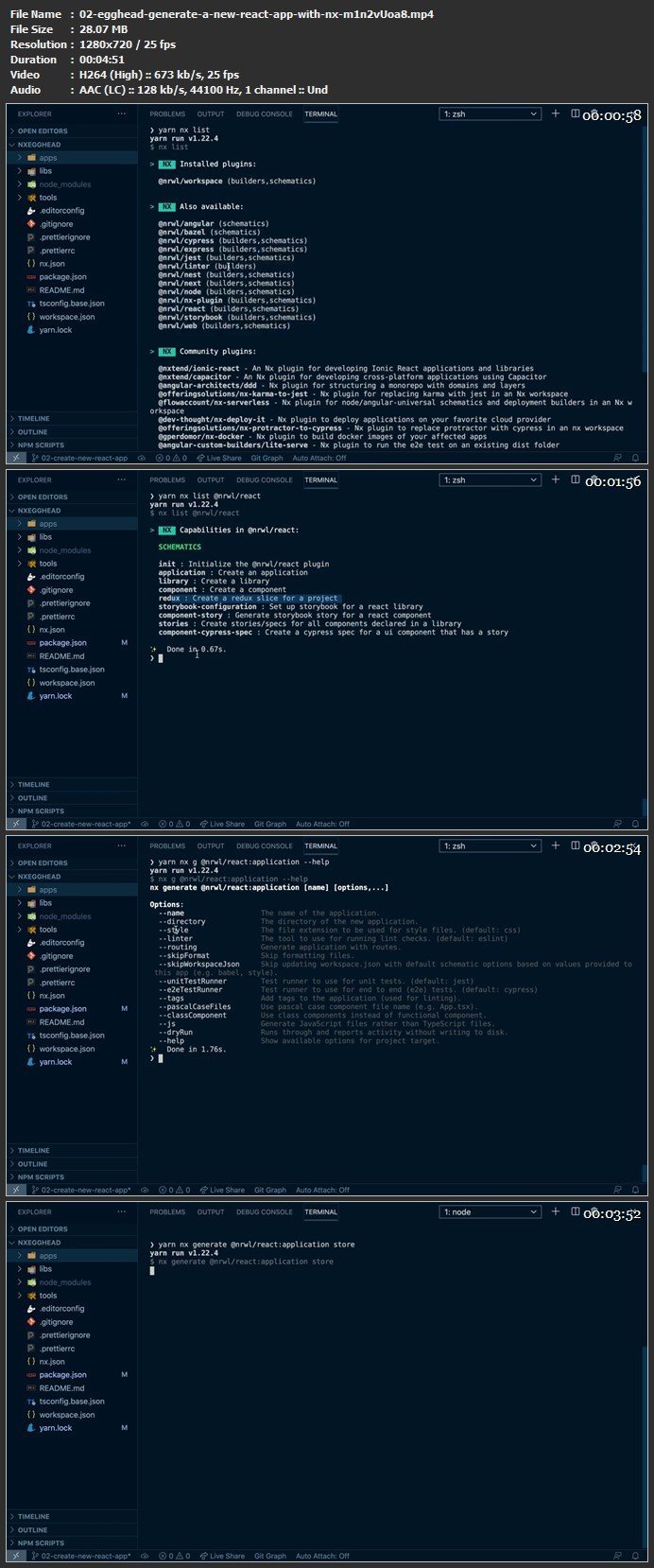654x1568 pixels.
Task: Click the .editorconfig file icon in 00:00:58 frame
Action: pyautogui.click(x=31, y=211)
